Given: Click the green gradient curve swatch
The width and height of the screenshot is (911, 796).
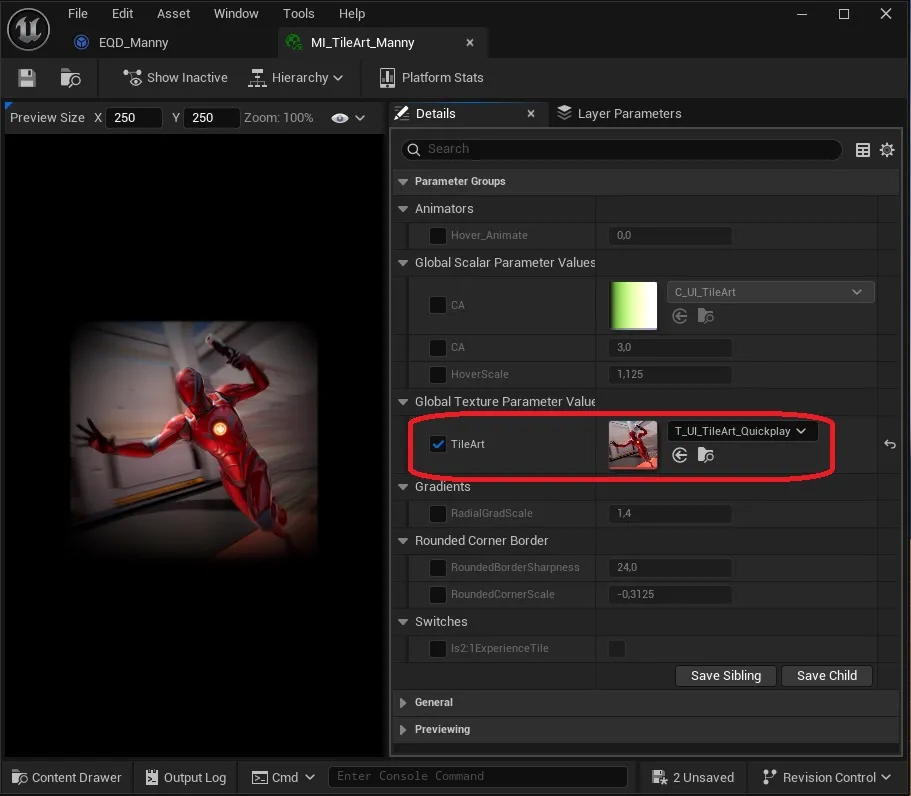Looking at the screenshot, I should point(633,306).
